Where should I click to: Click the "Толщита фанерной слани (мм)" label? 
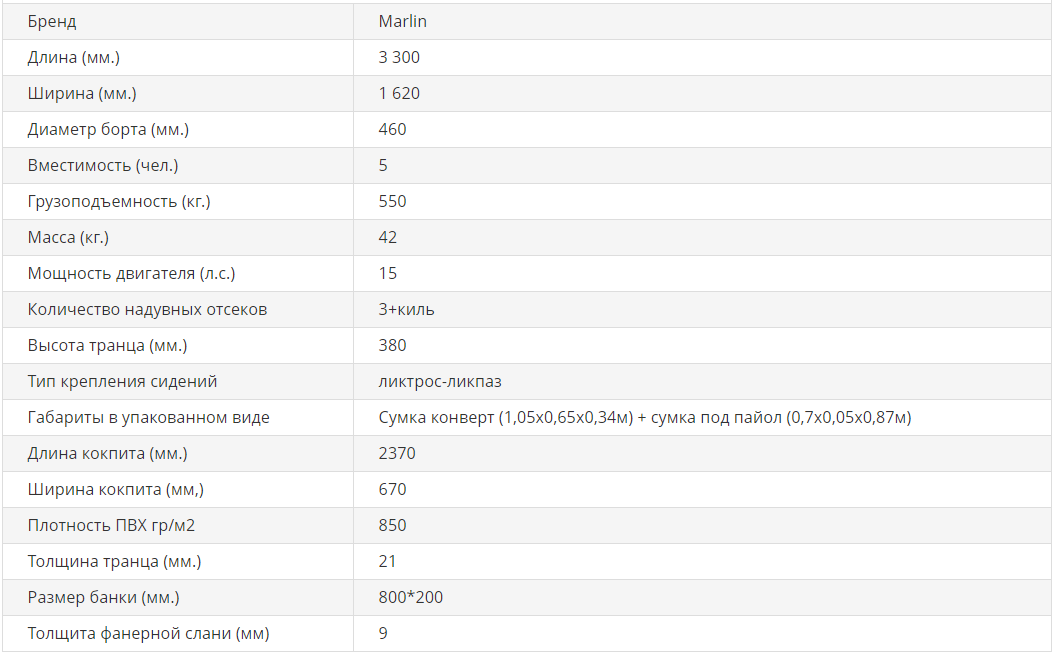point(148,633)
